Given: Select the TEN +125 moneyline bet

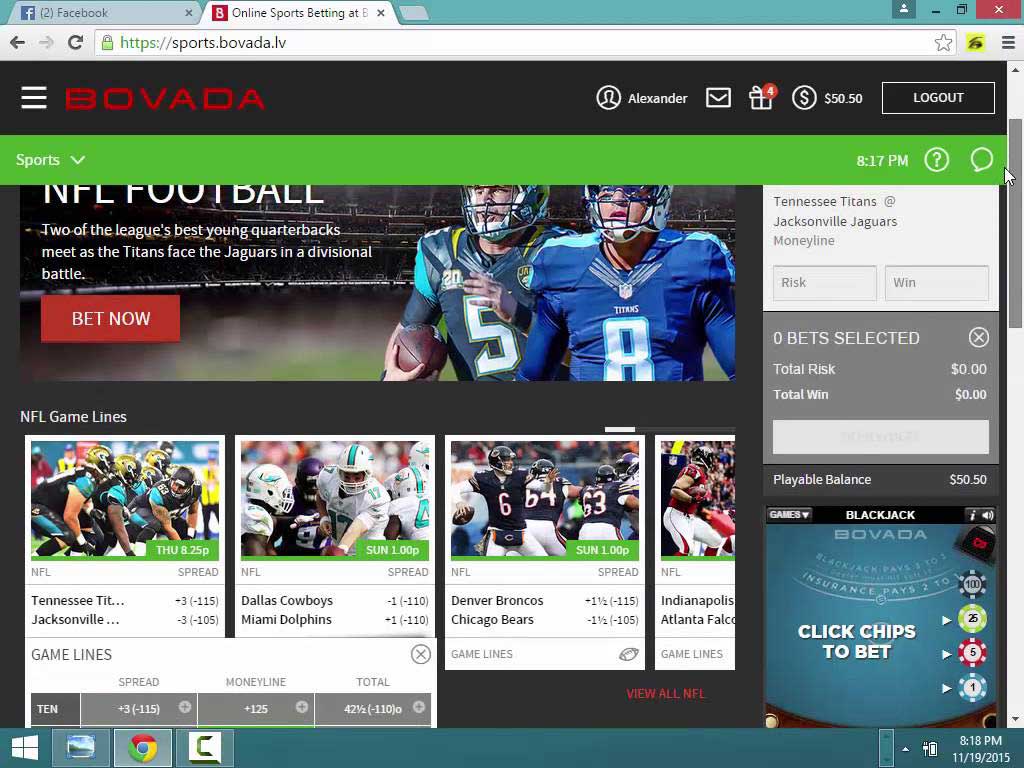Looking at the screenshot, I should pyautogui.click(x=256, y=709).
